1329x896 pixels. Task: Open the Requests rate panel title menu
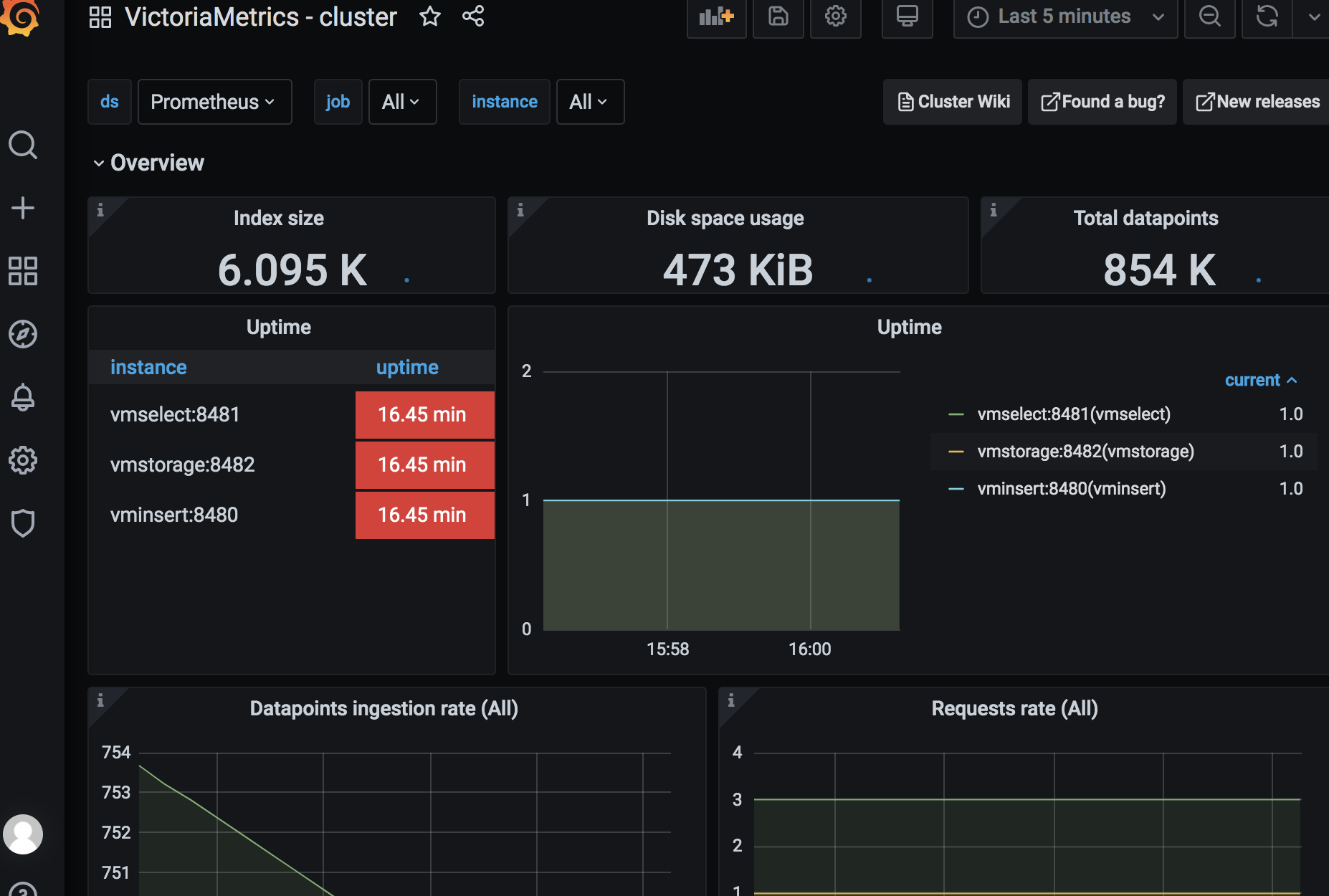[x=1014, y=708]
